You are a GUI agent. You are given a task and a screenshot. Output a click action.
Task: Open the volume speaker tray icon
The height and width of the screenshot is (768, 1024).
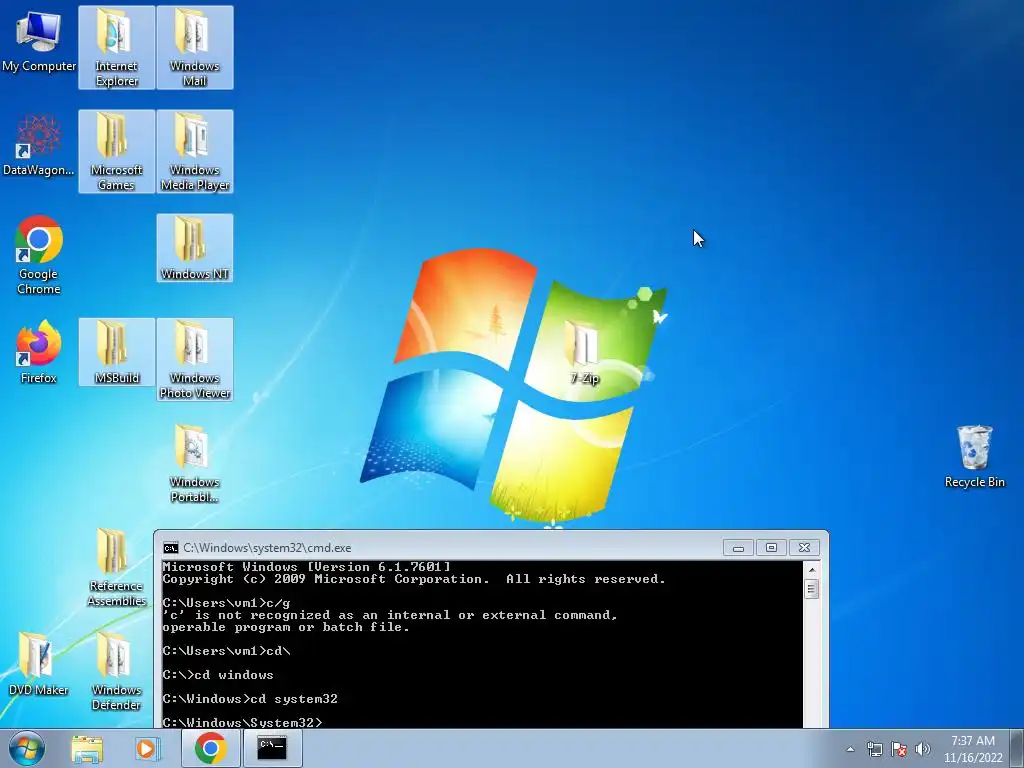(x=923, y=749)
